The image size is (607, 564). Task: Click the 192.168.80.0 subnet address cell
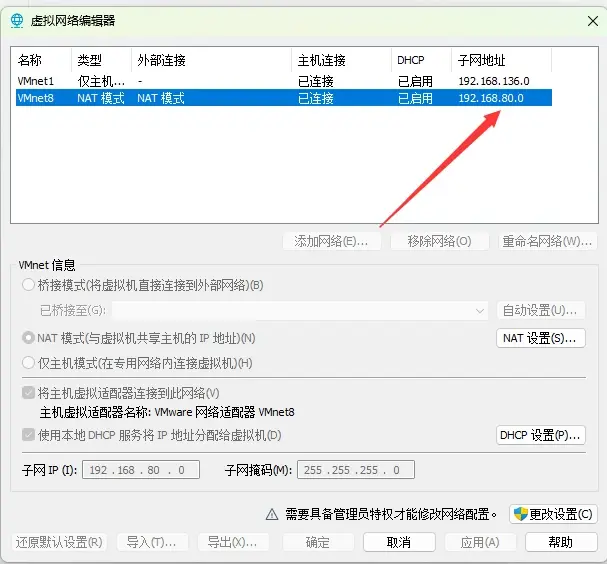click(x=491, y=98)
